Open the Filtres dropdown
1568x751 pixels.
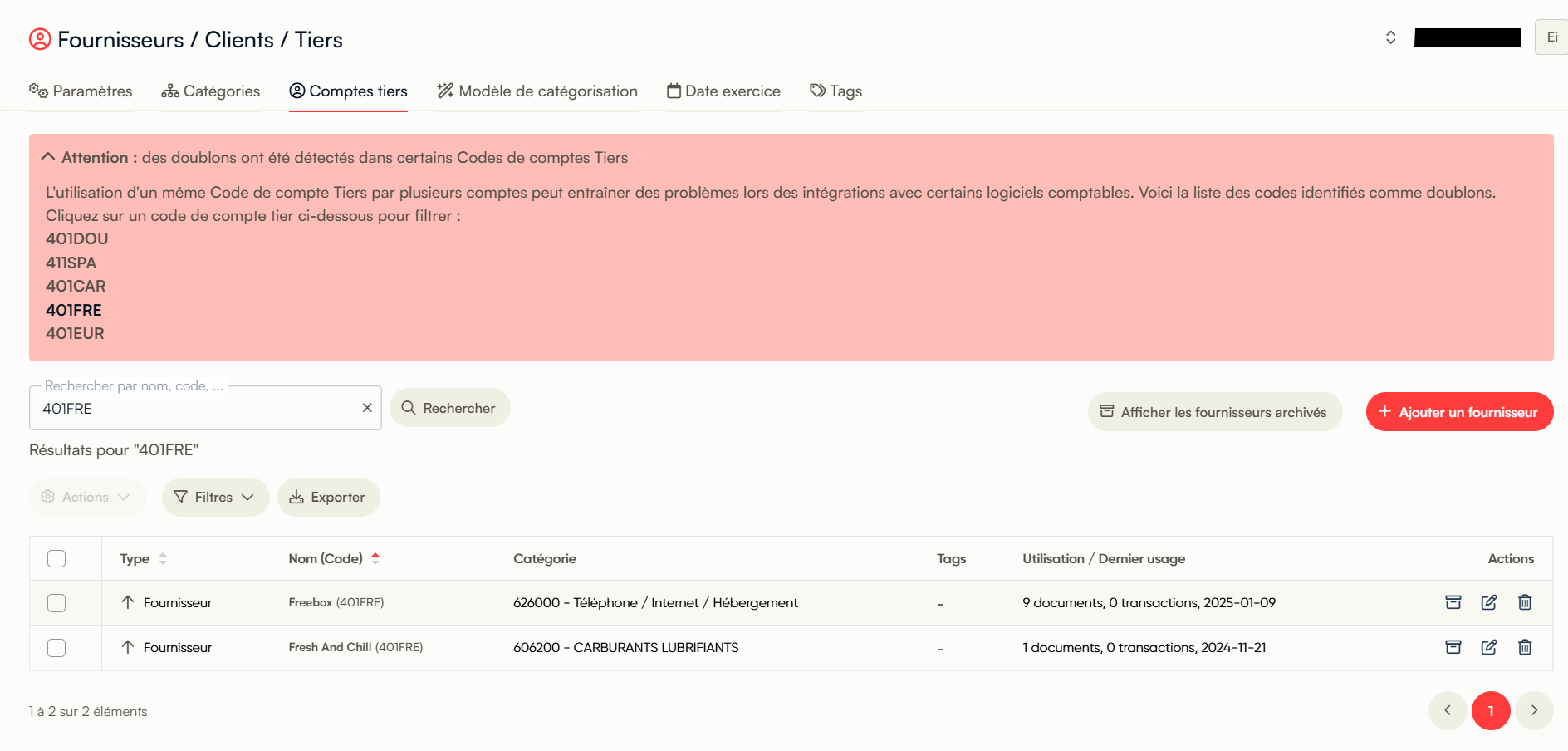[215, 497]
